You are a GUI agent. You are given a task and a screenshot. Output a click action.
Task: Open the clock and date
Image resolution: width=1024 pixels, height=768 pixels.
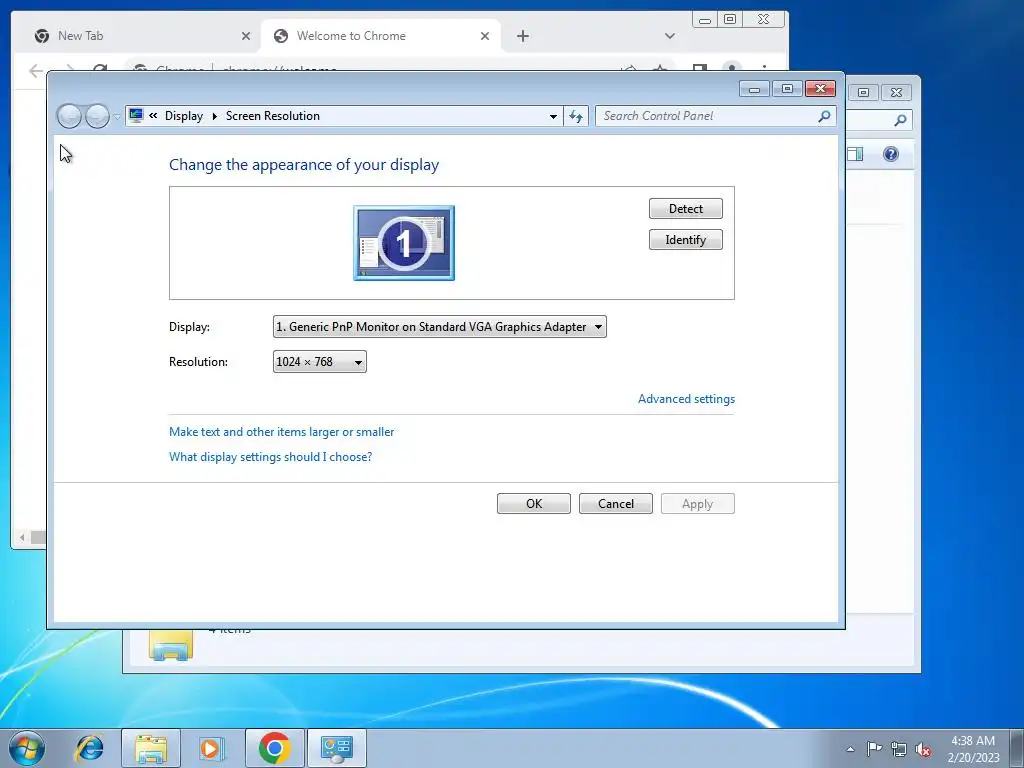(x=973, y=749)
